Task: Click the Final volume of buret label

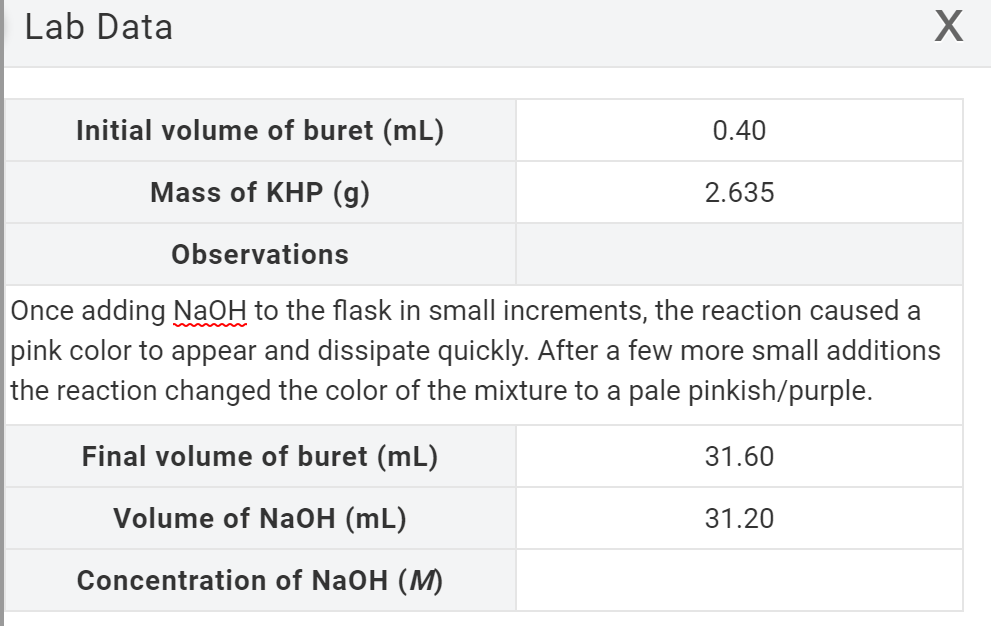Action: click(260, 456)
